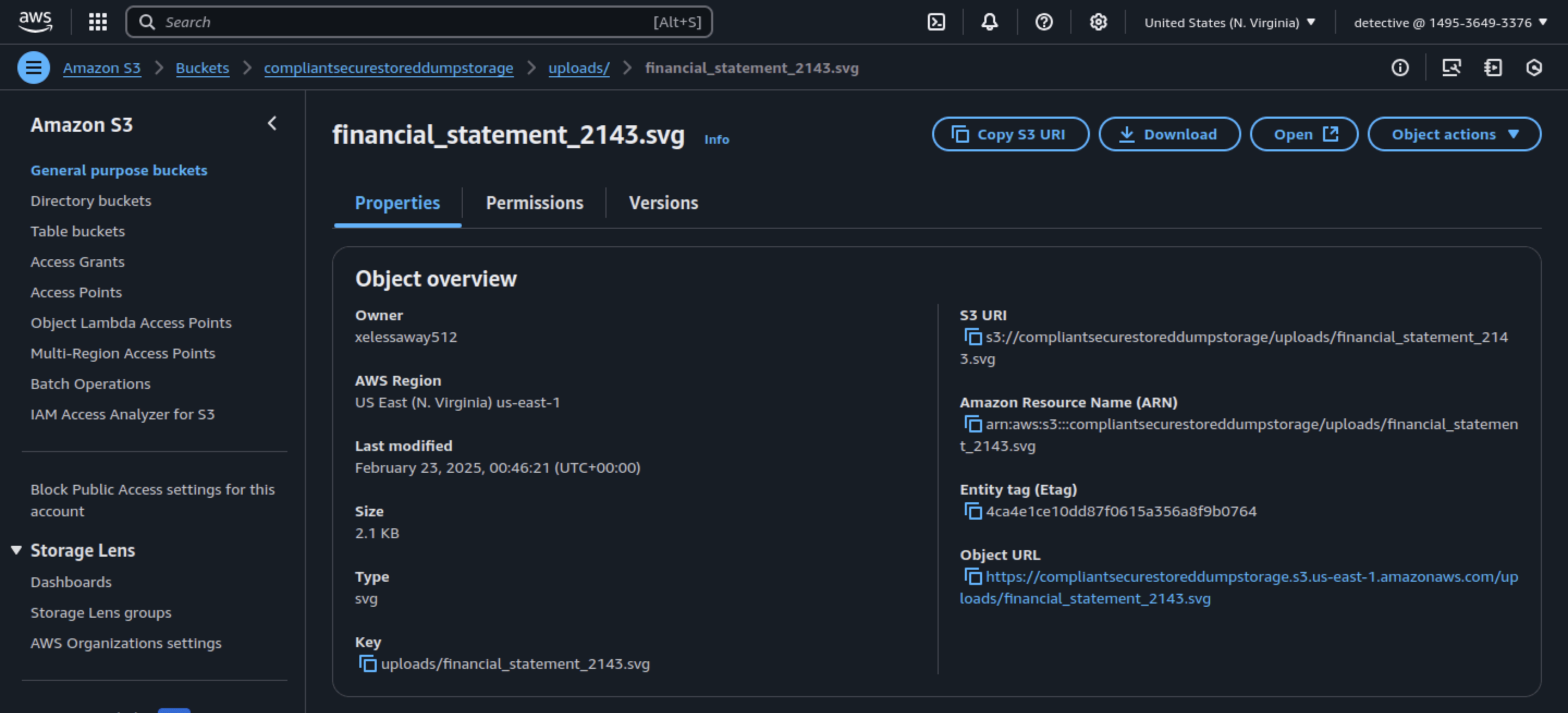1568x713 pixels.
Task: Click the 2.1 KB size value
Action: pyautogui.click(x=377, y=533)
